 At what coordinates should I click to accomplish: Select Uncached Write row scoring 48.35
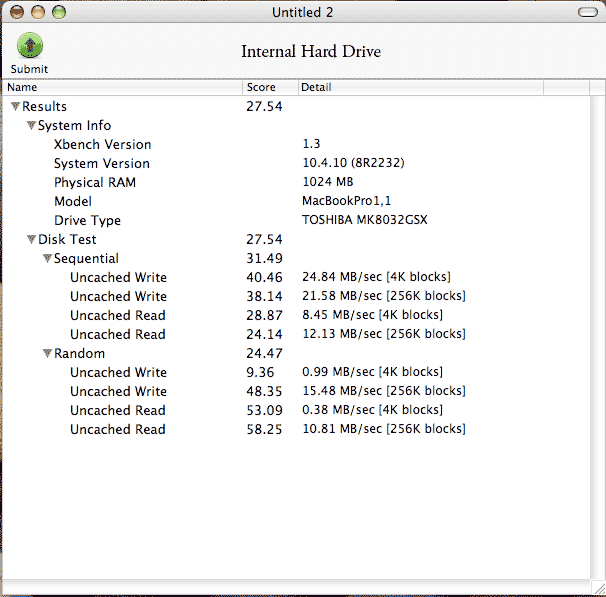296,391
